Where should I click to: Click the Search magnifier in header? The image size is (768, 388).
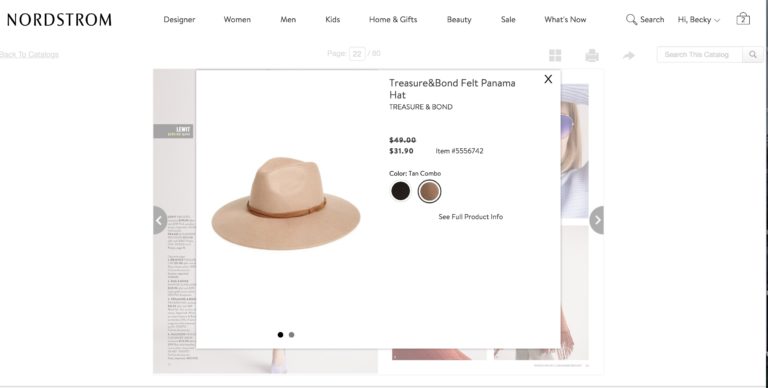pos(631,20)
